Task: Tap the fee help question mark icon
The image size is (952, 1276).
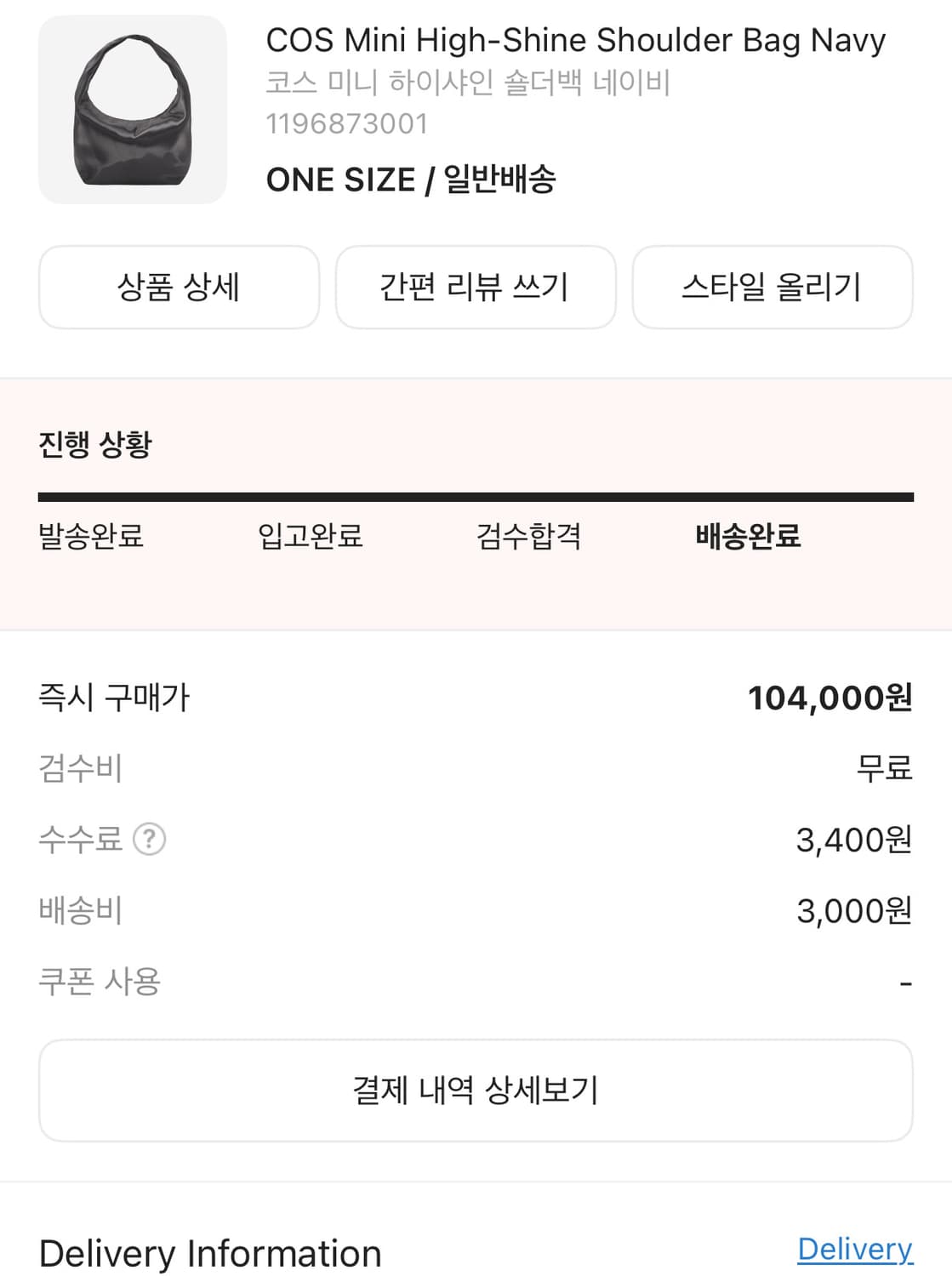Action: click(149, 840)
